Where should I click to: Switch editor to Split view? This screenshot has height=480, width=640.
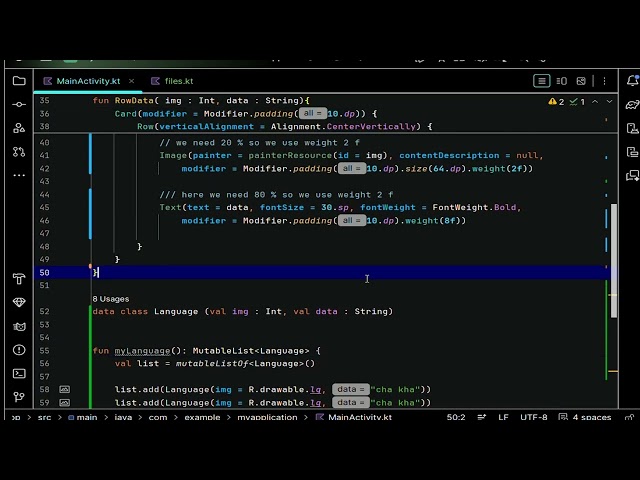click(562, 81)
